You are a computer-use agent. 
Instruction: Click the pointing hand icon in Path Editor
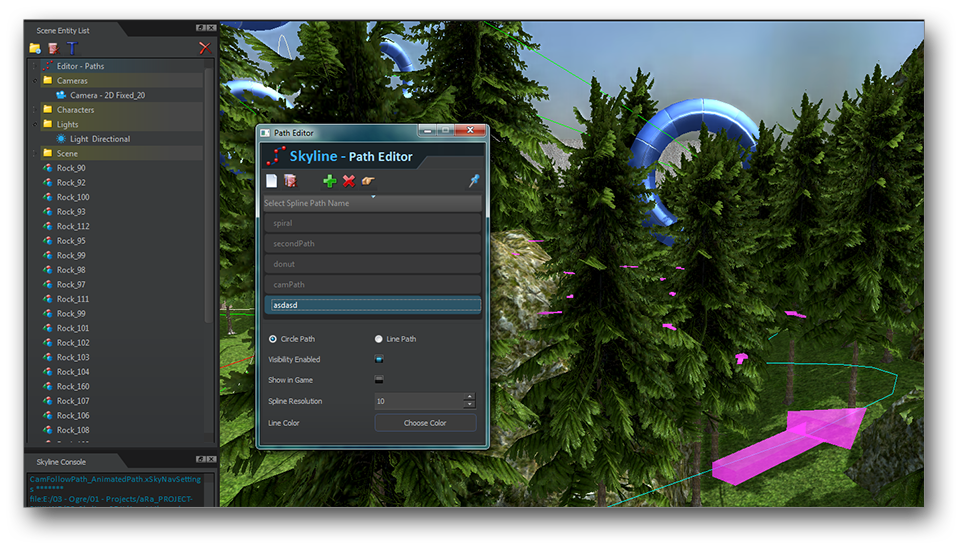point(368,181)
